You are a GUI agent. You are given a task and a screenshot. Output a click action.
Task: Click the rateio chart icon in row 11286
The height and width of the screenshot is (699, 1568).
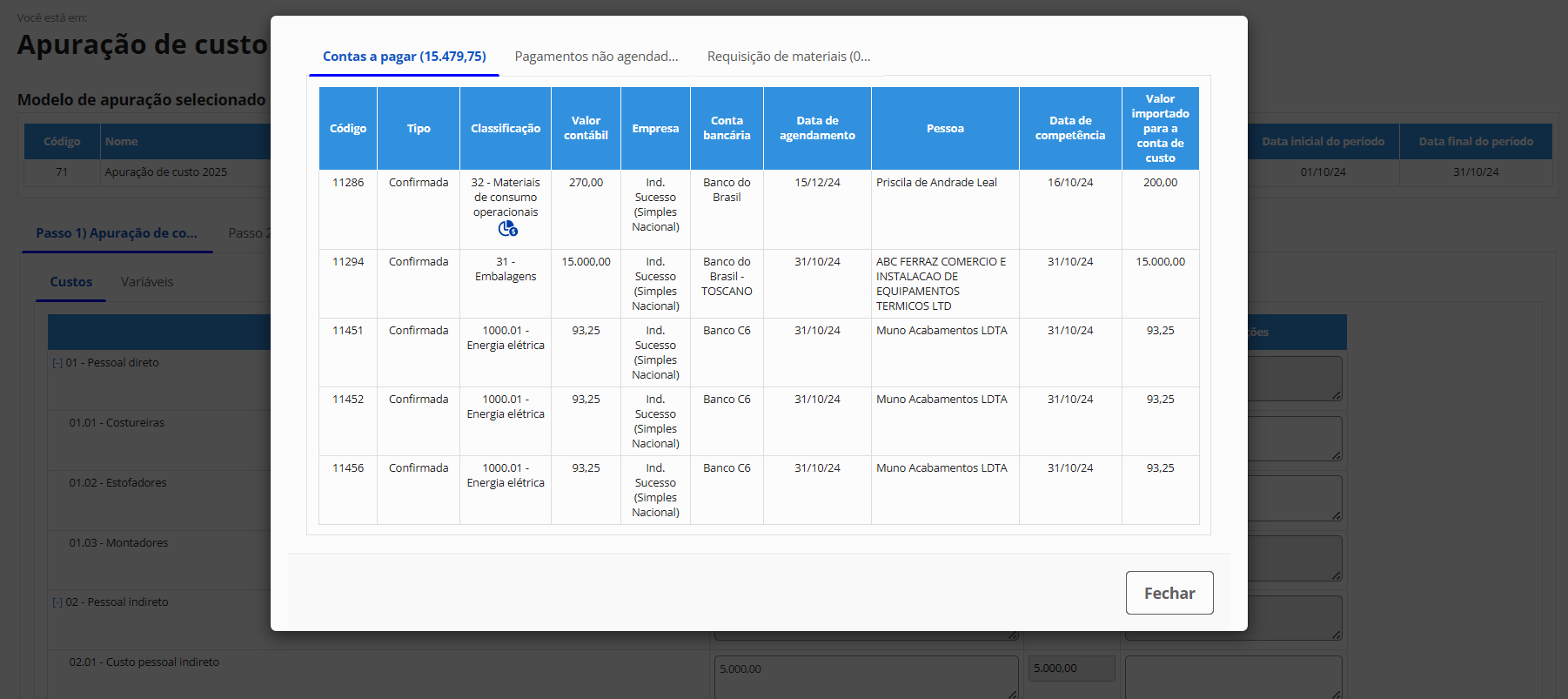pyautogui.click(x=507, y=229)
